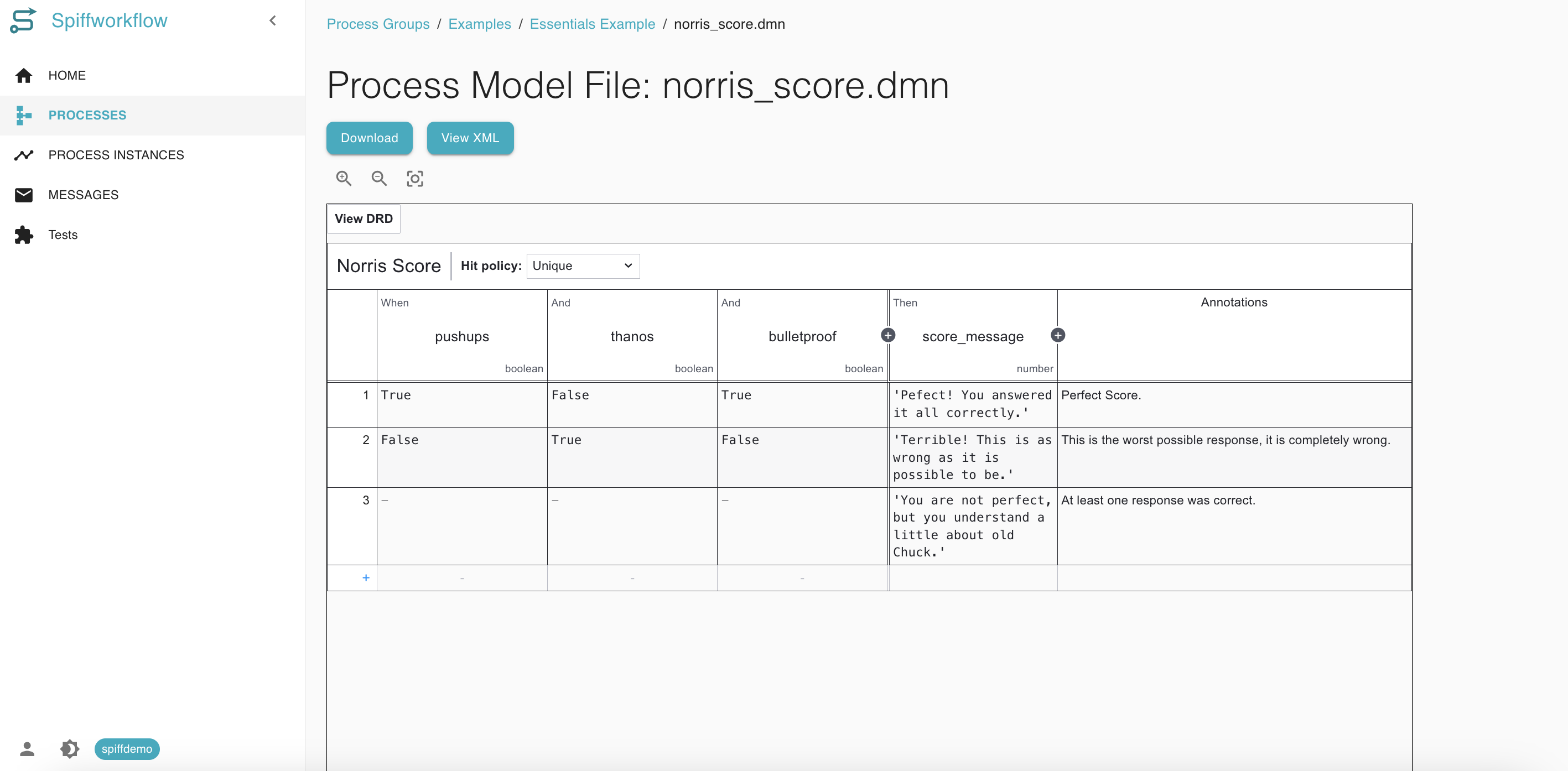The image size is (1568, 771).
Task: Add output column after score_message
Action: pos(1058,335)
